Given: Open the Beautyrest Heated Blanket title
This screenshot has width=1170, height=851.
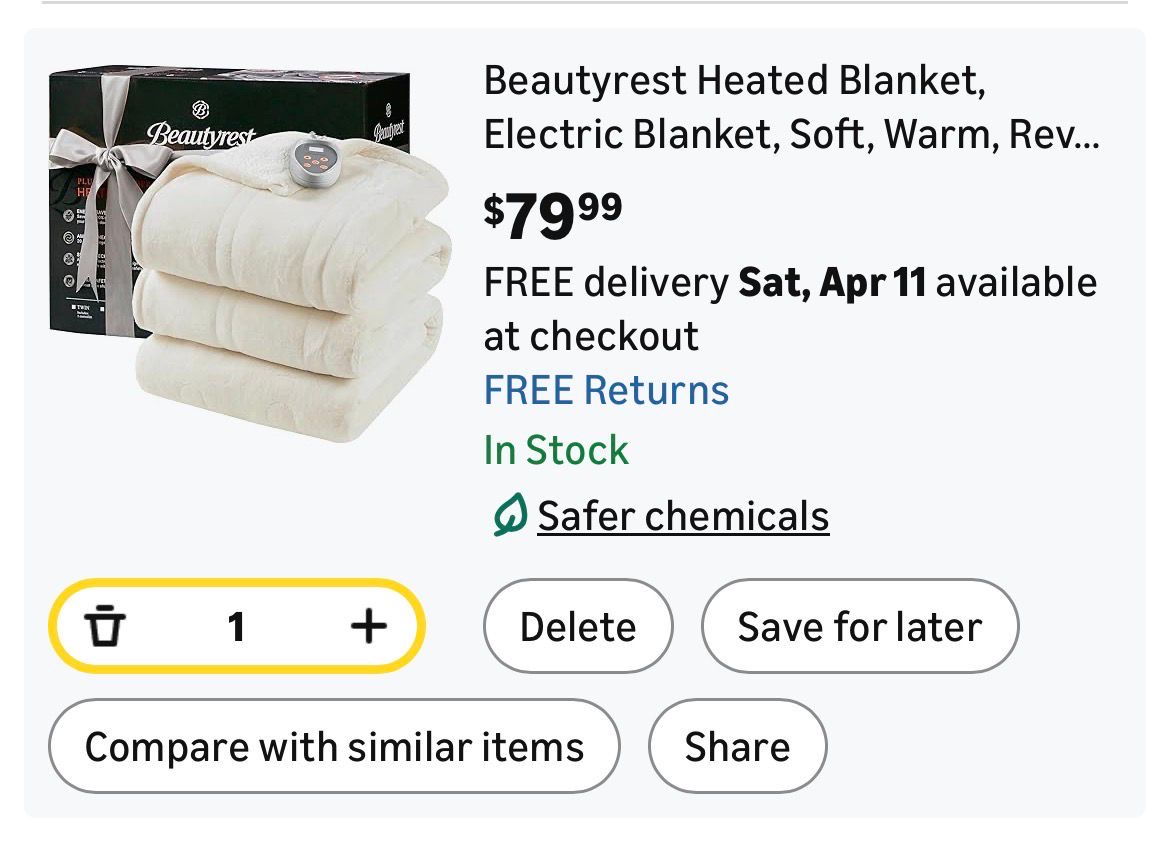Looking at the screenshot, I should (734, 80).
